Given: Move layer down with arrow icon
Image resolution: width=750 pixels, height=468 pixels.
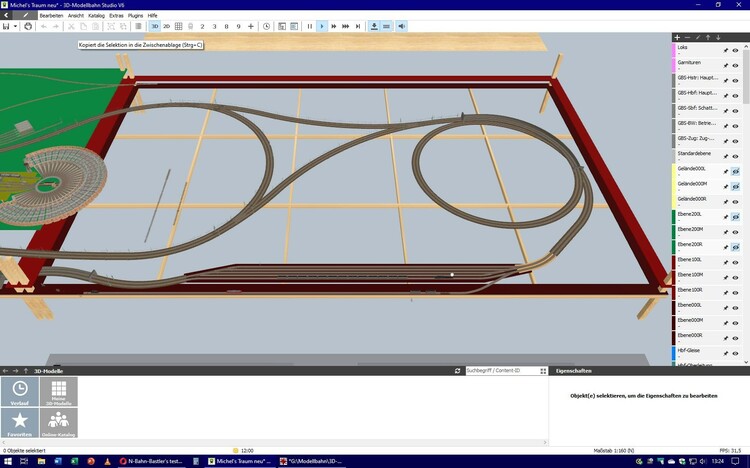Looking at the screenshot, I should (x=718, y=37).
